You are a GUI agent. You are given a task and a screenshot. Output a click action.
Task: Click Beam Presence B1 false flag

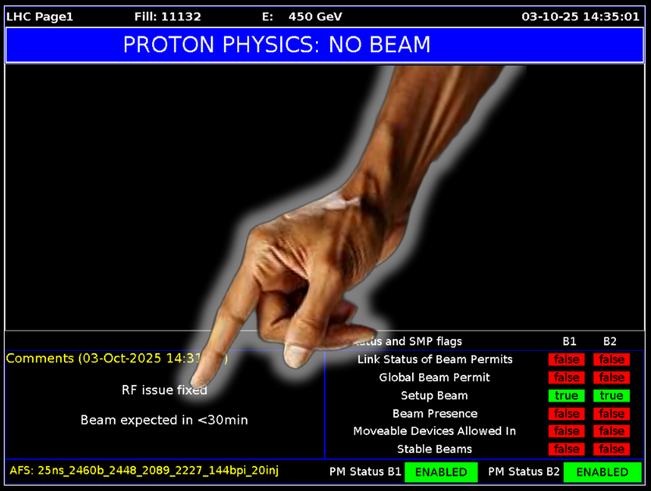click(x=567, y=414)
